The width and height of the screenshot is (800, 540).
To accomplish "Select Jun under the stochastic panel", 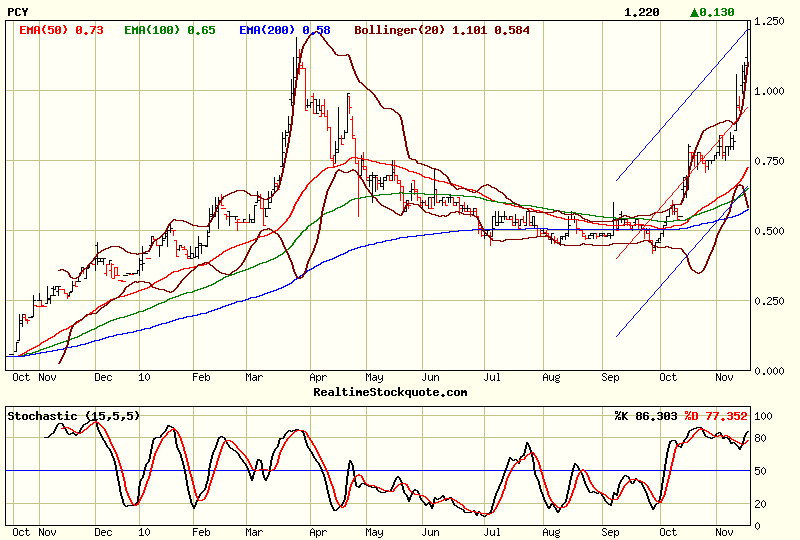I will point(431,532).
